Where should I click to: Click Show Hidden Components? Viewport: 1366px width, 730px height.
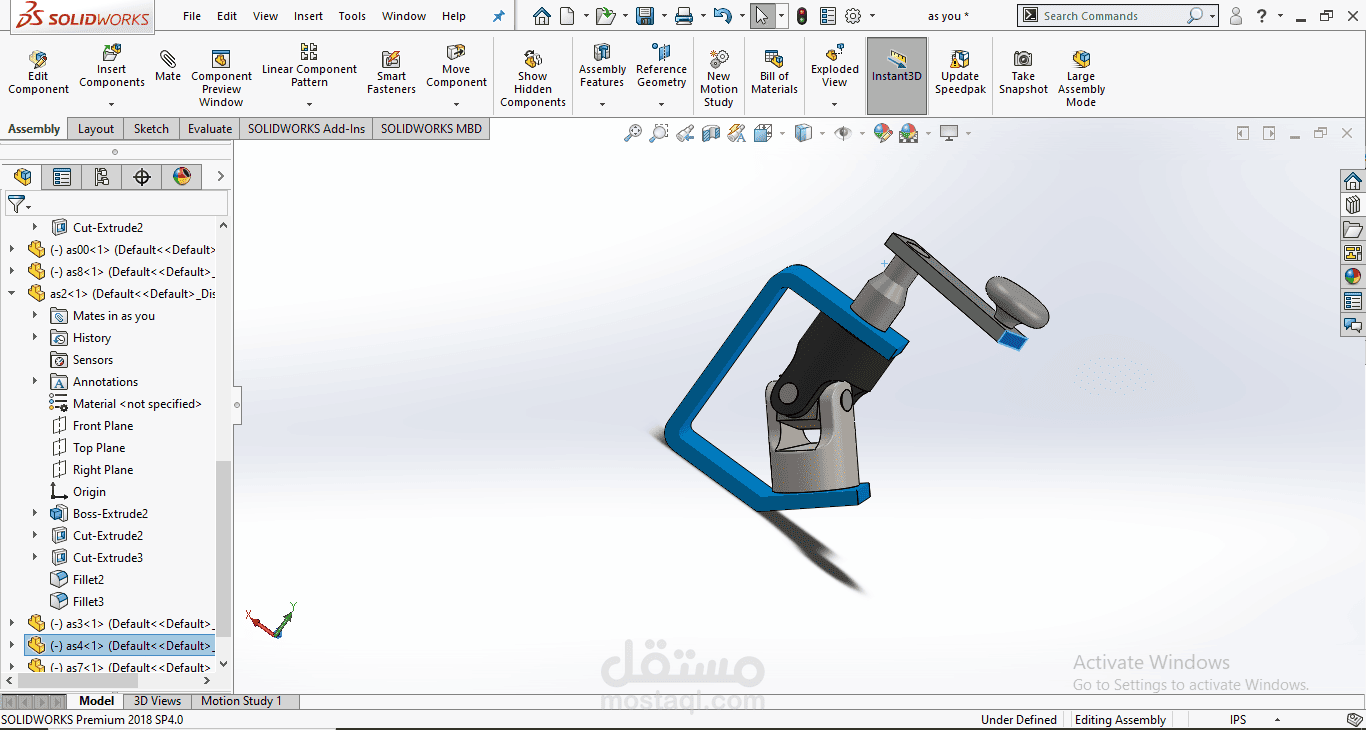coord(533,78)
